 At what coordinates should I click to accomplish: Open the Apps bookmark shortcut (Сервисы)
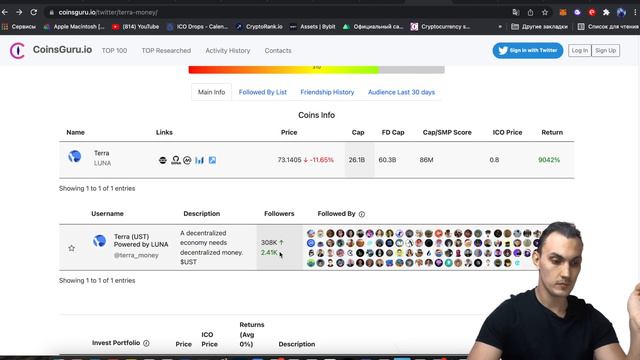coord(19,27)
